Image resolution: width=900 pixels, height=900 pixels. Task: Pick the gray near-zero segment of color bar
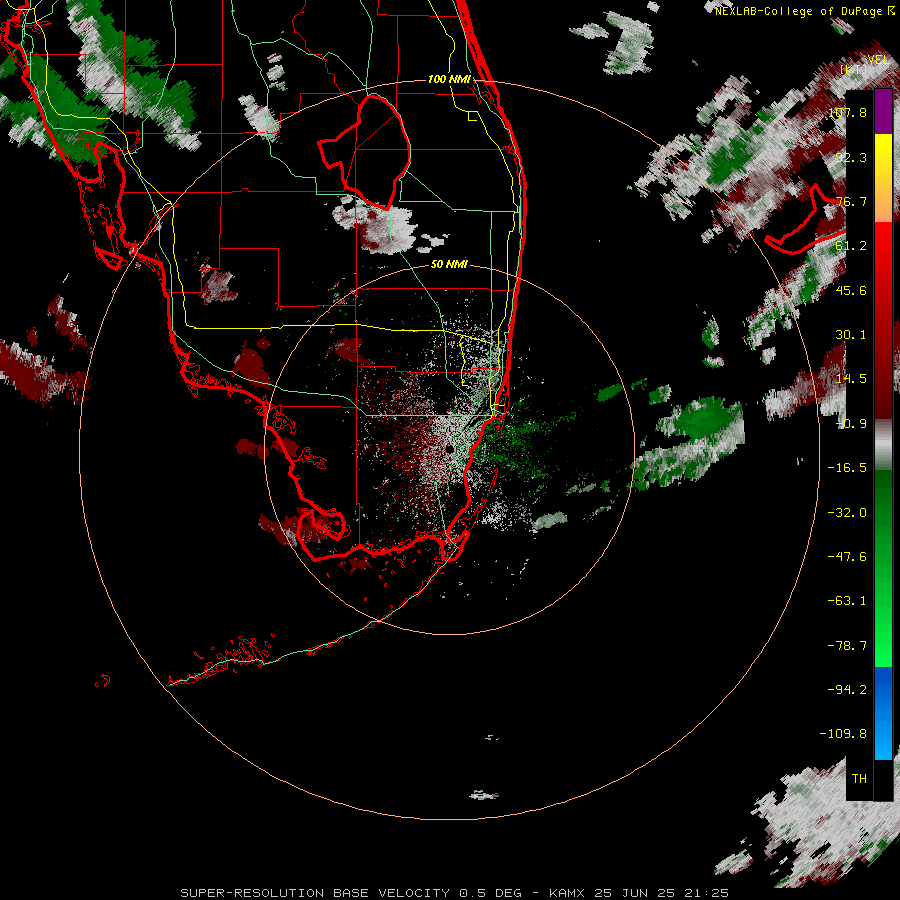pos(883,445)
